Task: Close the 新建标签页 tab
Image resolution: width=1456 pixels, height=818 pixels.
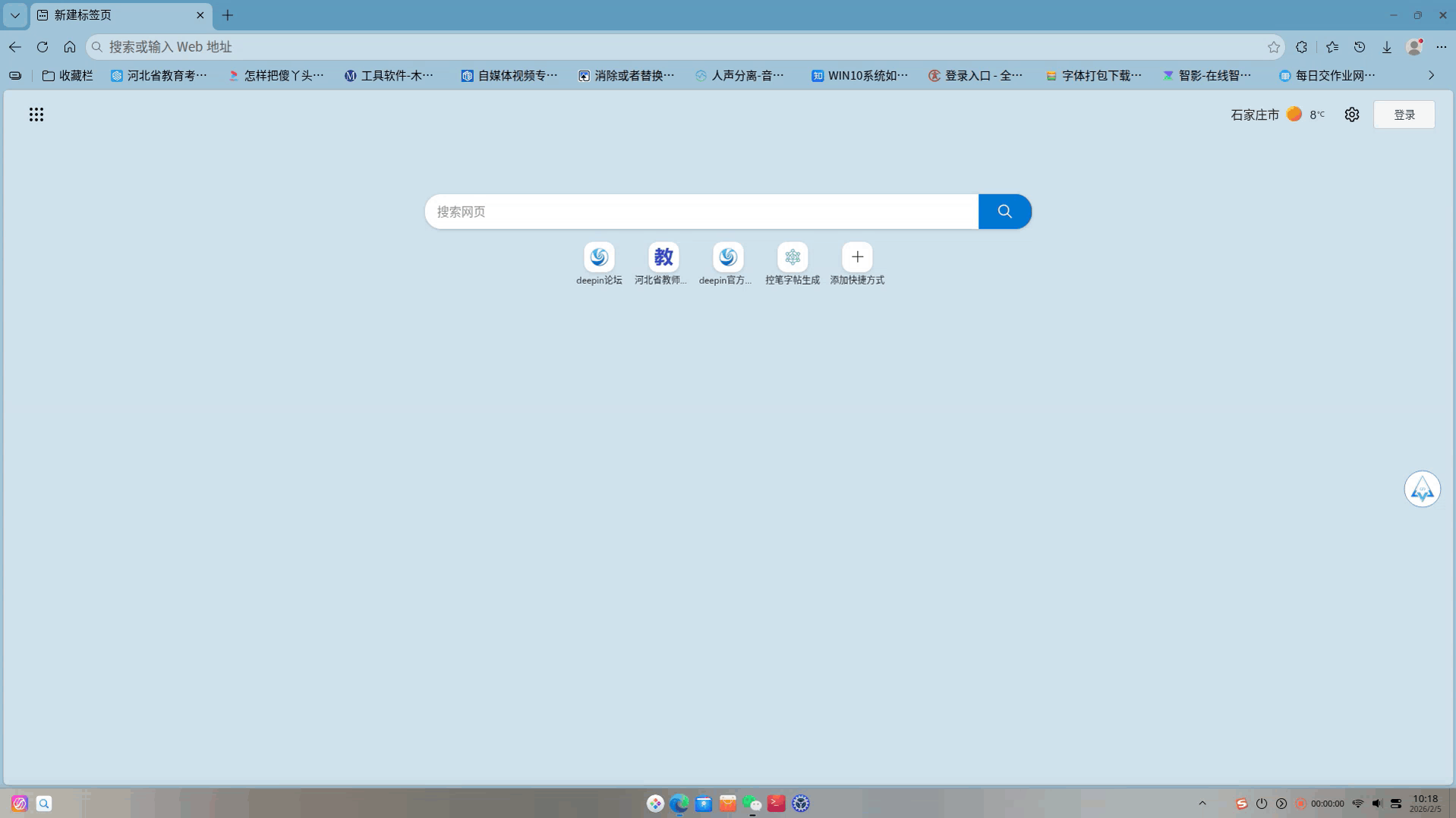Action: pyautogui.click(x=200, y=15)
